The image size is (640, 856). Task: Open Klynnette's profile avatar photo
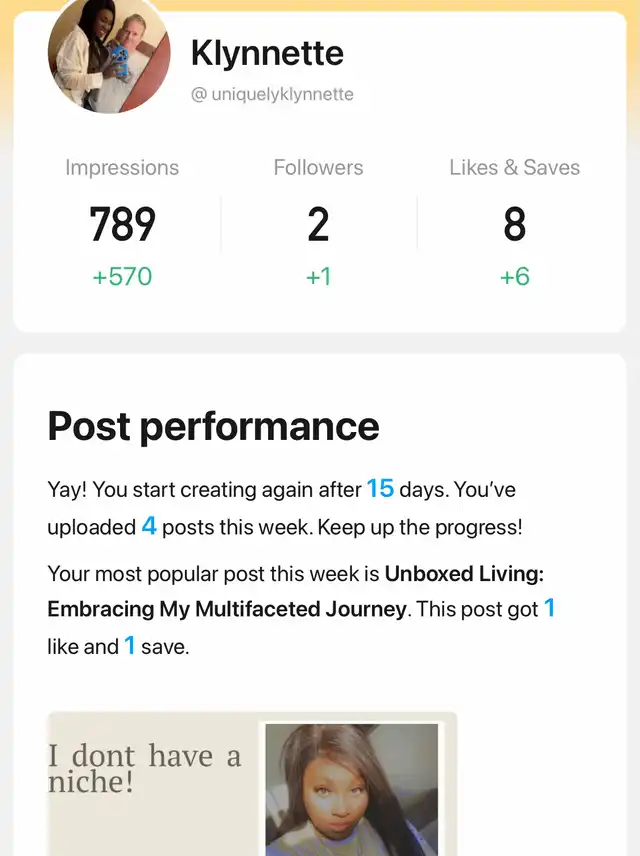[109, 54]
